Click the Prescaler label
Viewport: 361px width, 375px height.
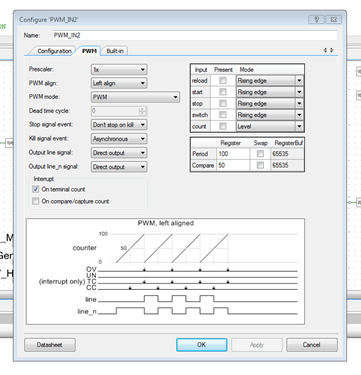pos(41,69)
